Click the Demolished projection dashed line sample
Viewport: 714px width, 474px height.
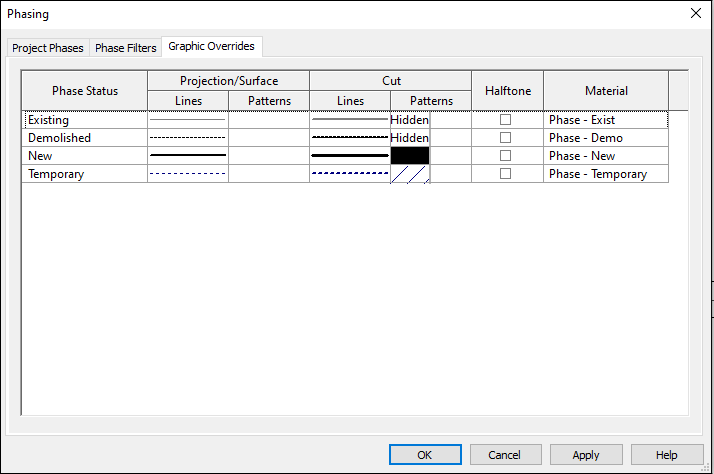pos(188,138)
